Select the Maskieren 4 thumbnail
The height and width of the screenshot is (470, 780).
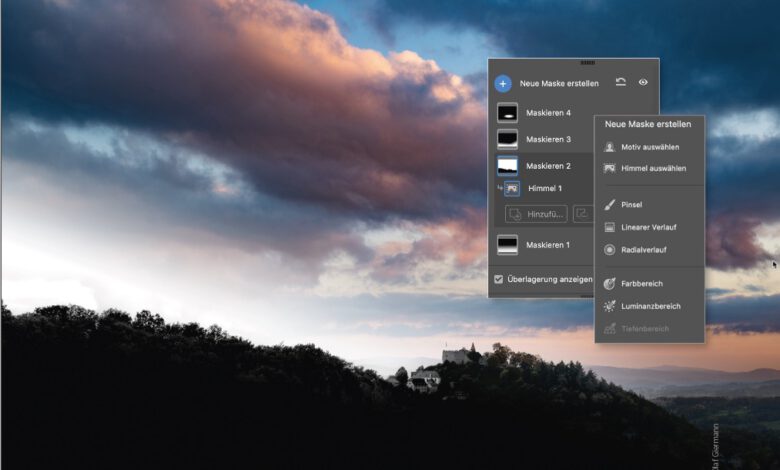point(507,113)
